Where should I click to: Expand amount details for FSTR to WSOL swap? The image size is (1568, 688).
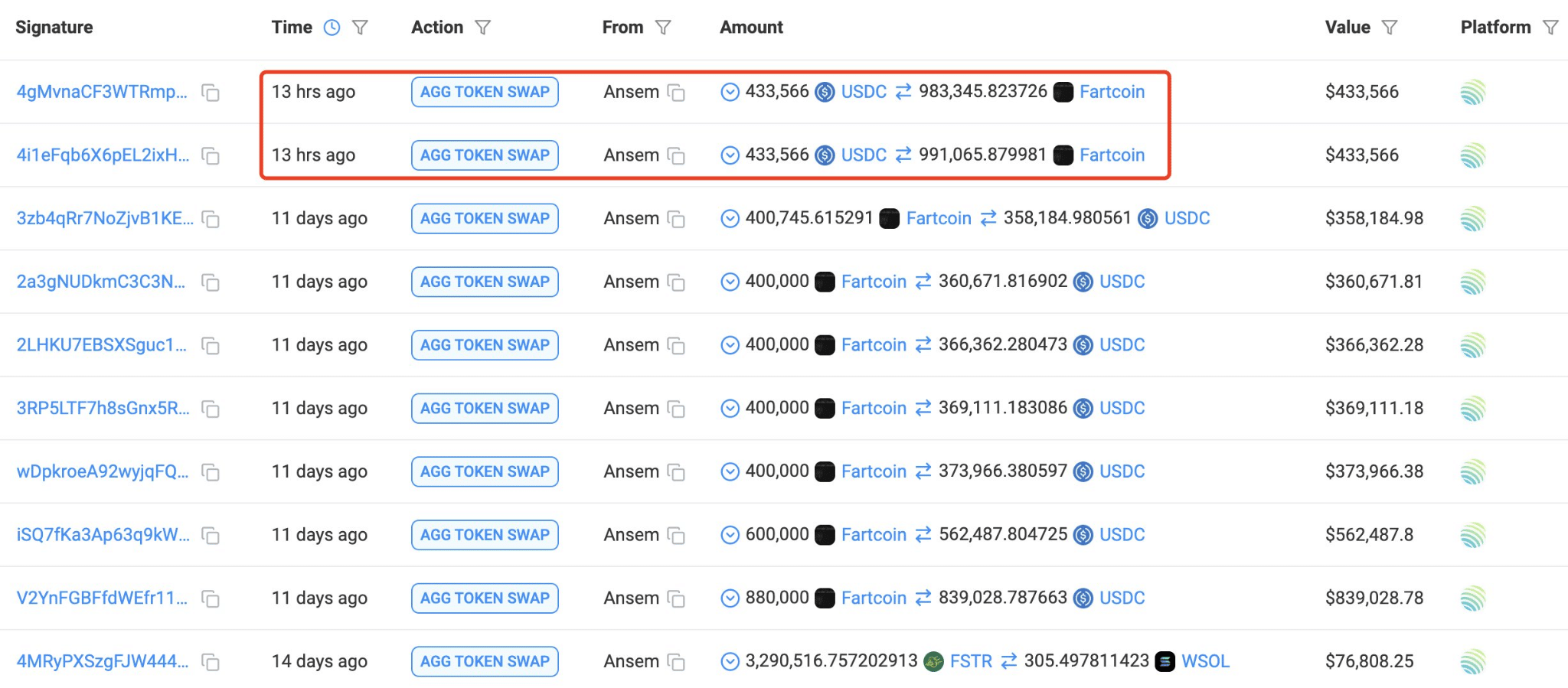point(730,661)
